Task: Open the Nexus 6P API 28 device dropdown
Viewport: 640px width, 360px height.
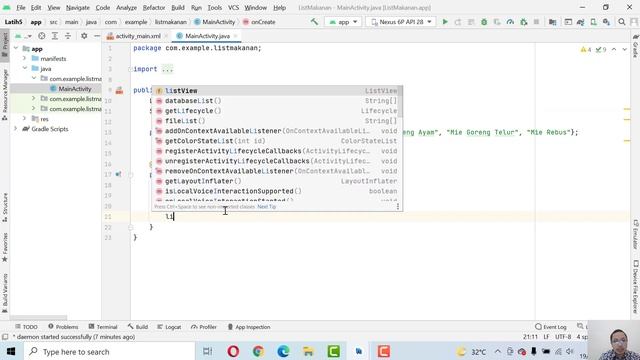Action: point(401,22)
